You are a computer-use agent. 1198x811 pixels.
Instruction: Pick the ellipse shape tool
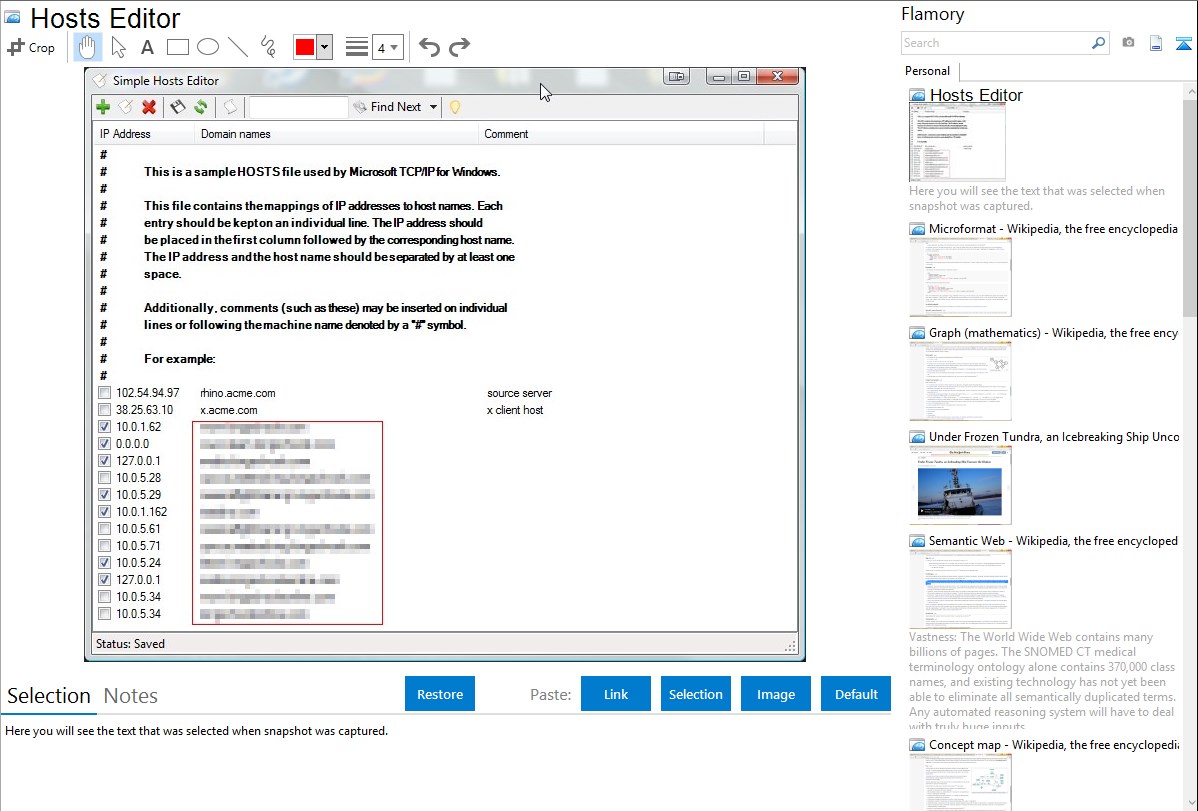[208, 47]
